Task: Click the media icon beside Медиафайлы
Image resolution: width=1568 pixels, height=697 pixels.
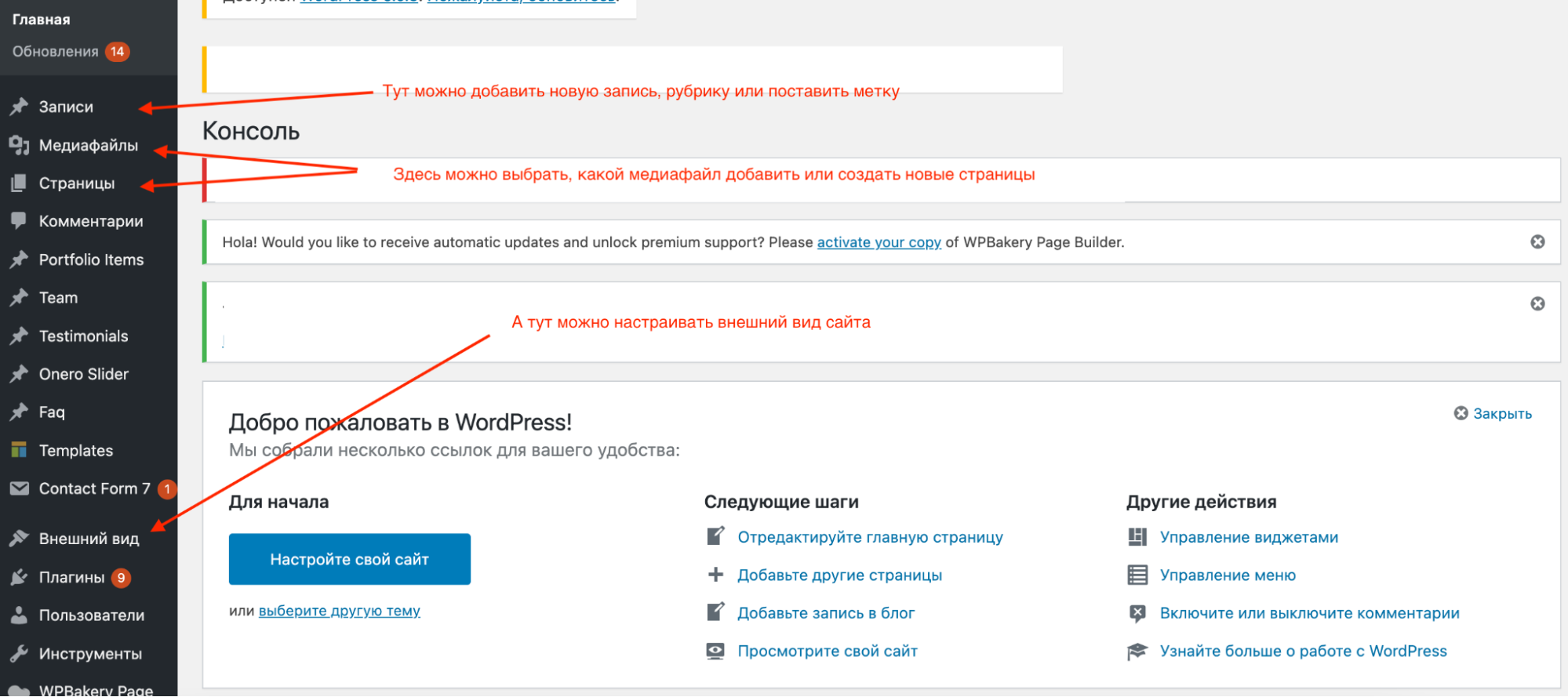Action: click(x=19, y=145)
